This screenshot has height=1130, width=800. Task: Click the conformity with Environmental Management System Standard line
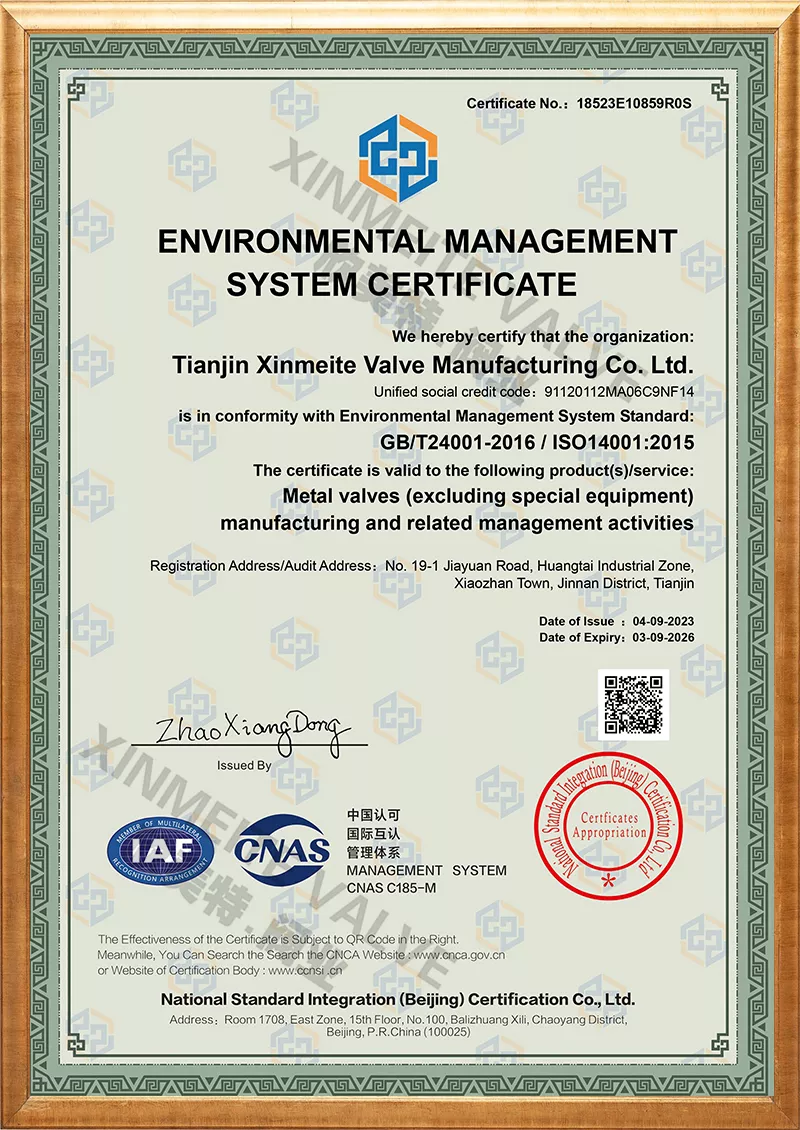[x=436, y=417]
